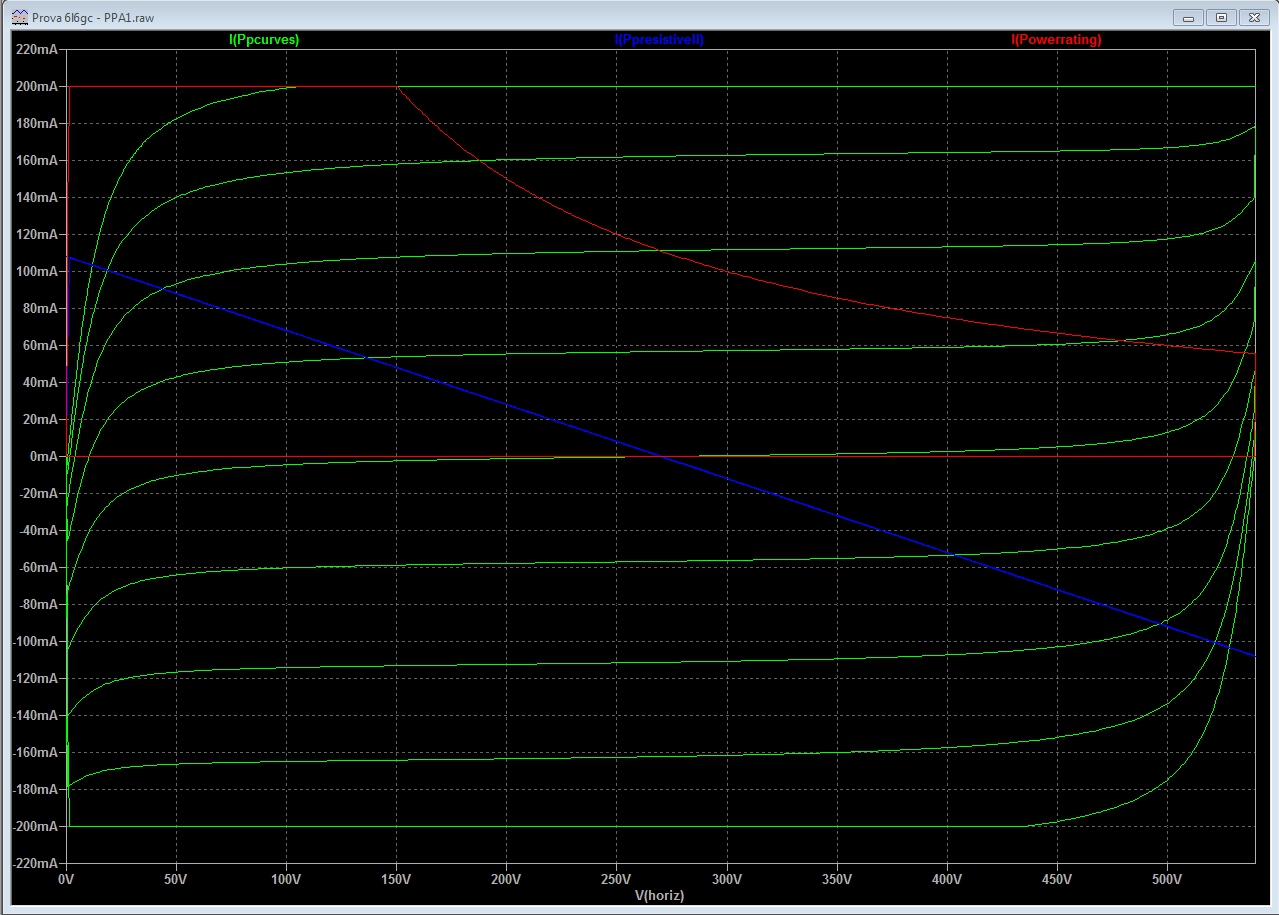Click the 100mA label on vertical axis
1279x915 pixels.
[x=36, y=272]
